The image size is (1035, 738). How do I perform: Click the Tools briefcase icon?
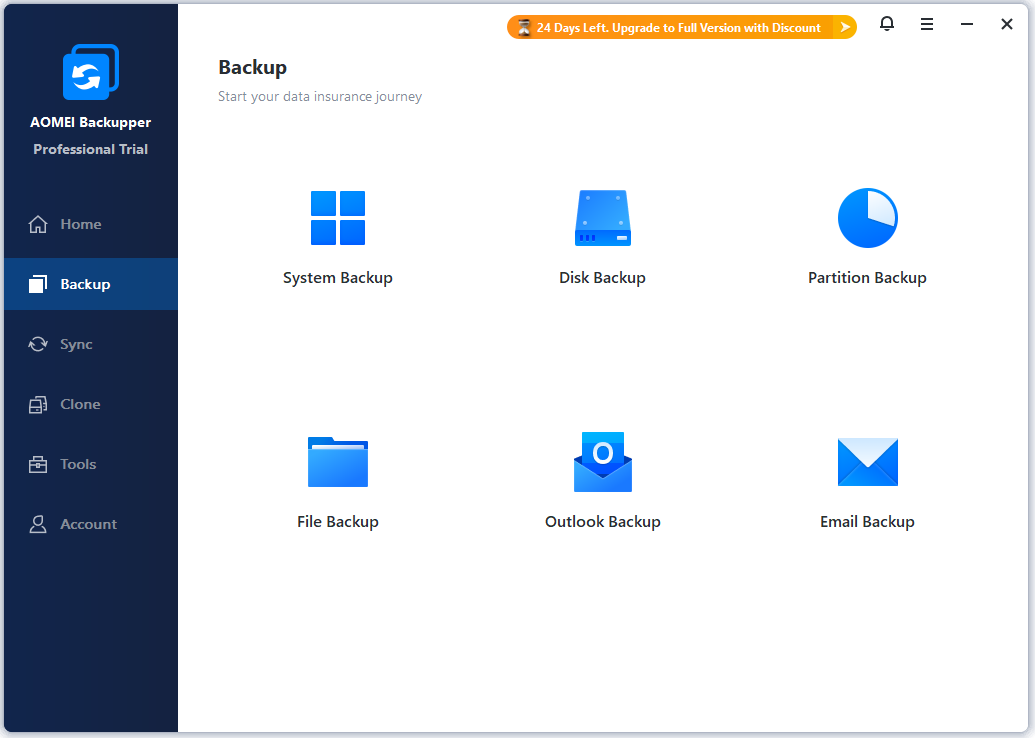38,464
